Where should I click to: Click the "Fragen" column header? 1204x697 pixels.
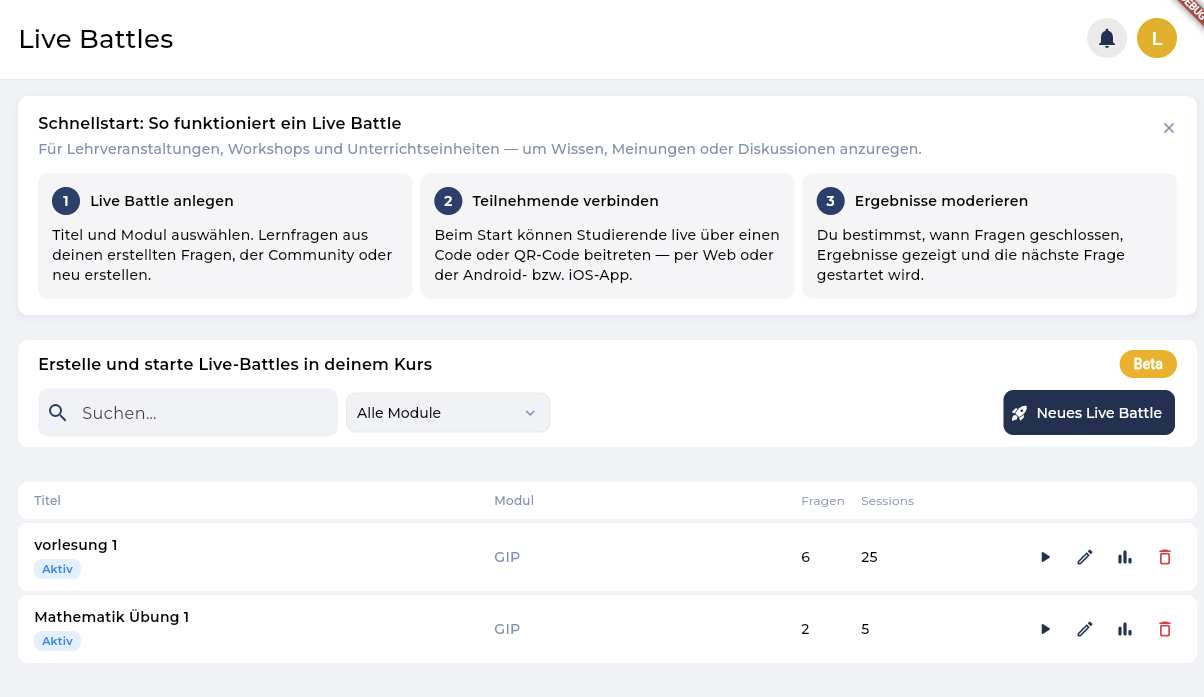coord(823,501)
